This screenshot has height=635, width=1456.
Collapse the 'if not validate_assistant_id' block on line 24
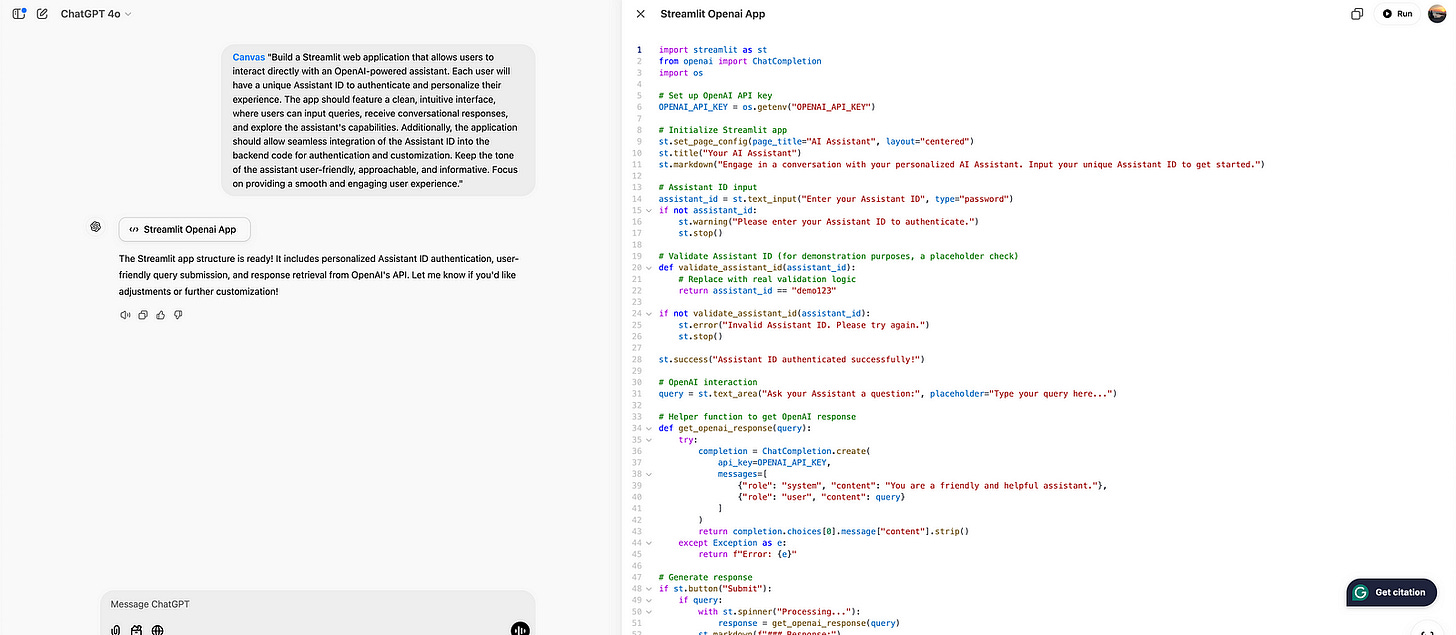click(649, 313)
